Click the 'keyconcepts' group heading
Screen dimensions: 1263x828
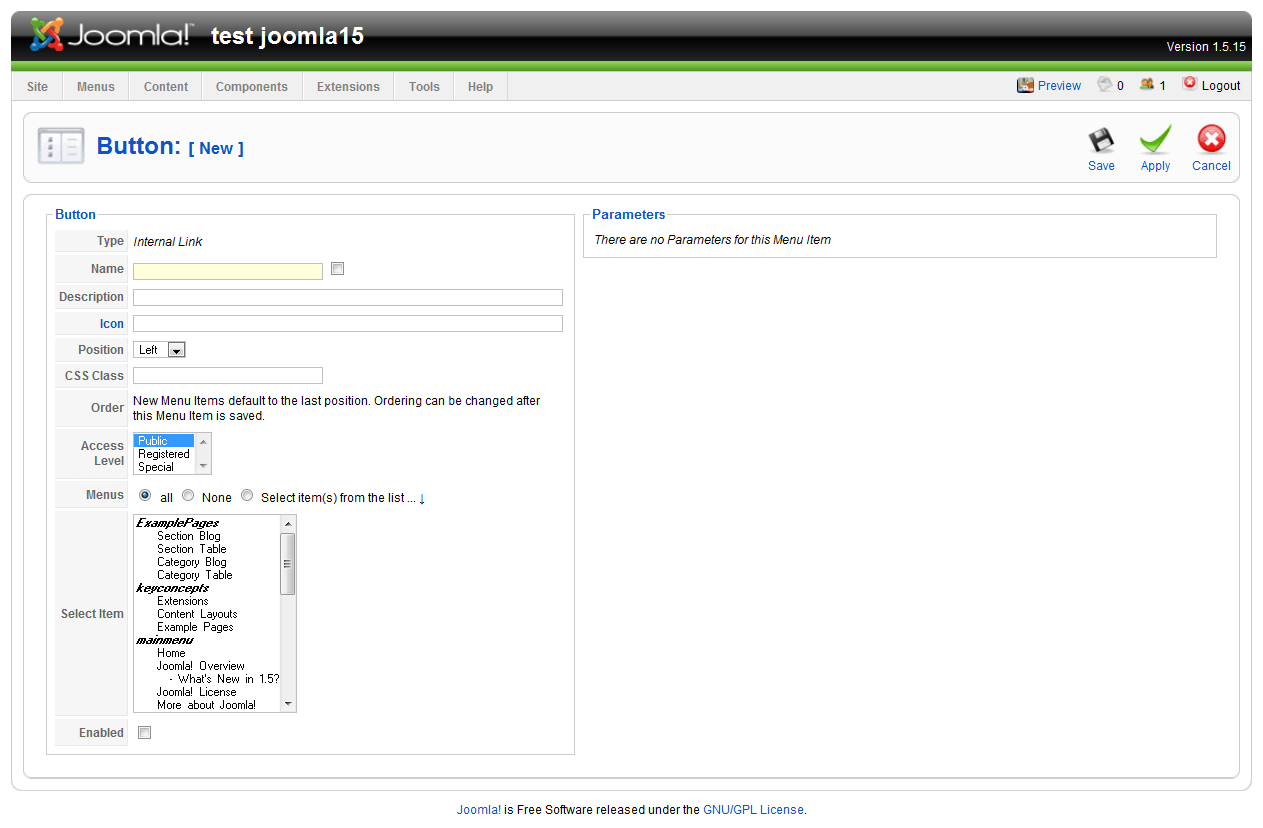172,588
